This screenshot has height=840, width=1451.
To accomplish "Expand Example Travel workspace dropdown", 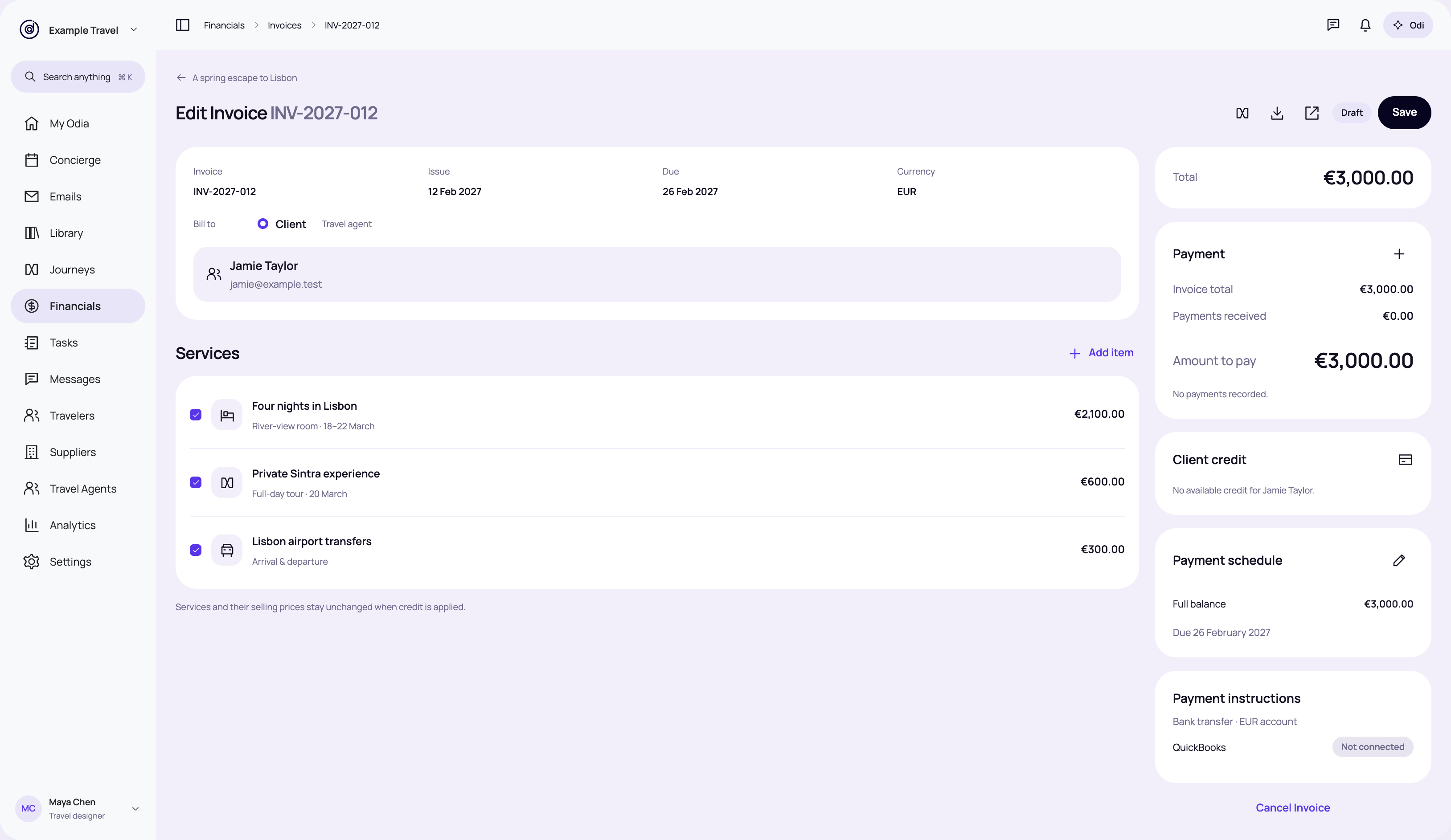I will click(134, 29).
